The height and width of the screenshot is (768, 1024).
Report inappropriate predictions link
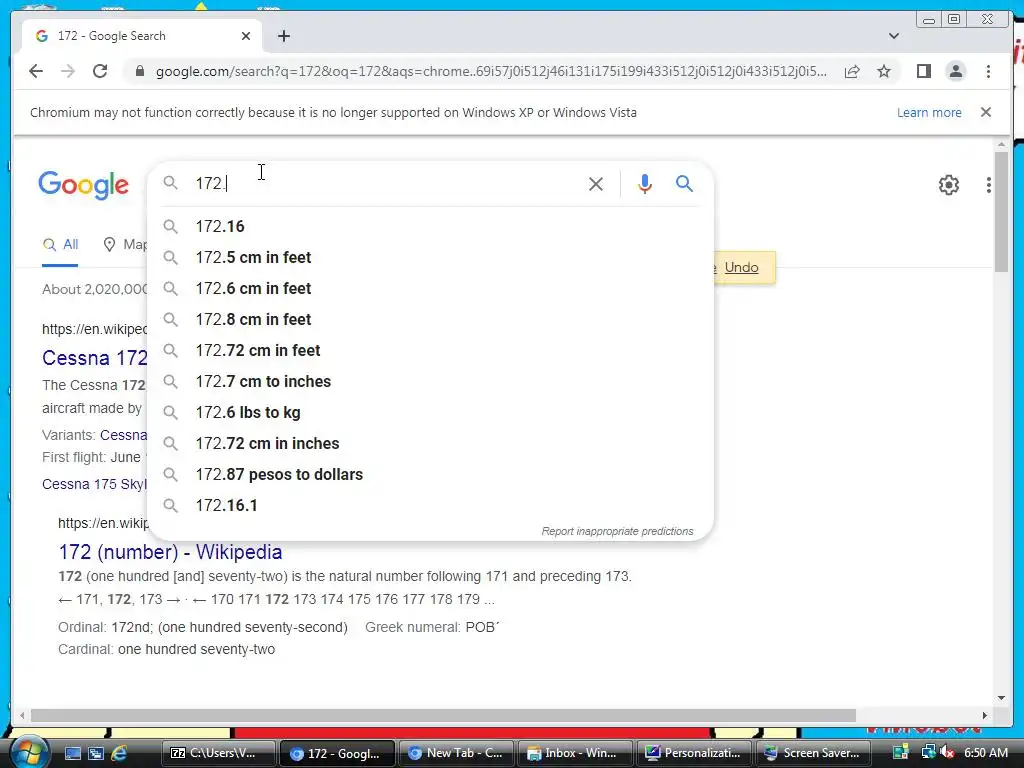[x=617, y=532]
